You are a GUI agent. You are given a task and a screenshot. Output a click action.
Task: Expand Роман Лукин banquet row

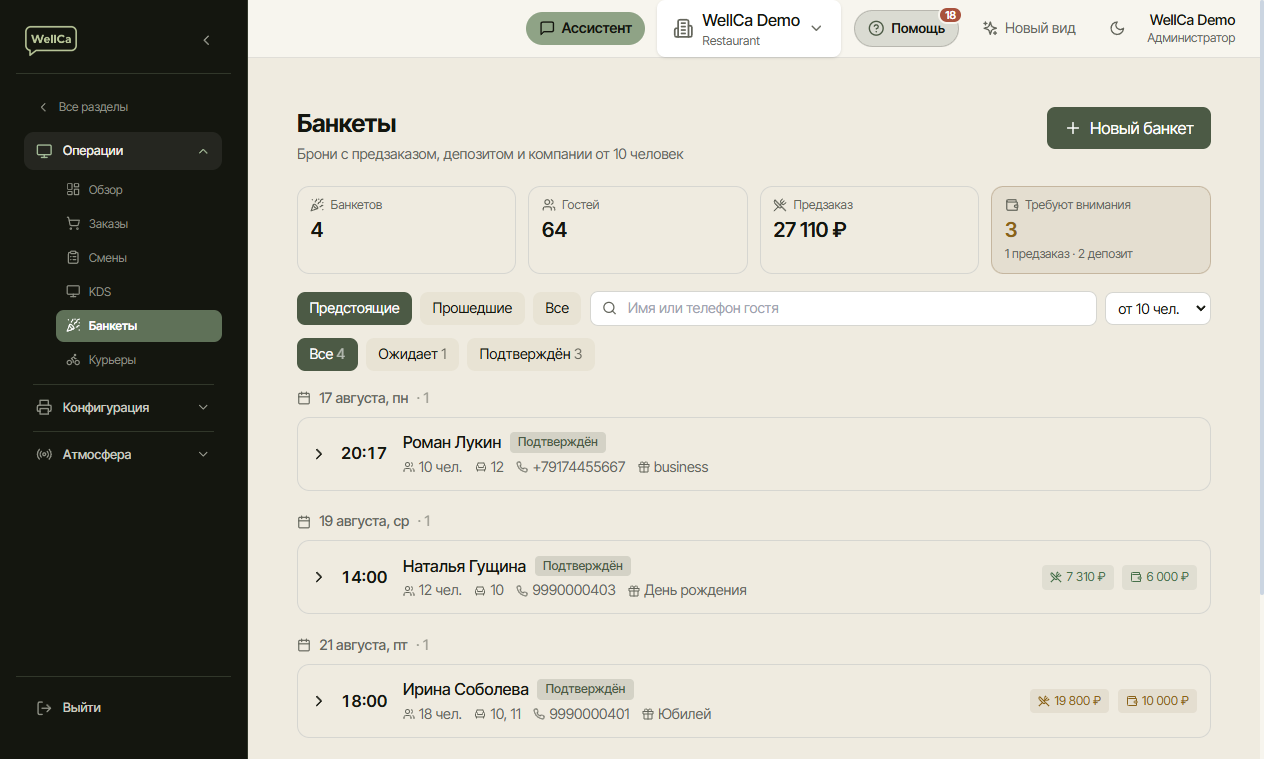click(319, 454)
